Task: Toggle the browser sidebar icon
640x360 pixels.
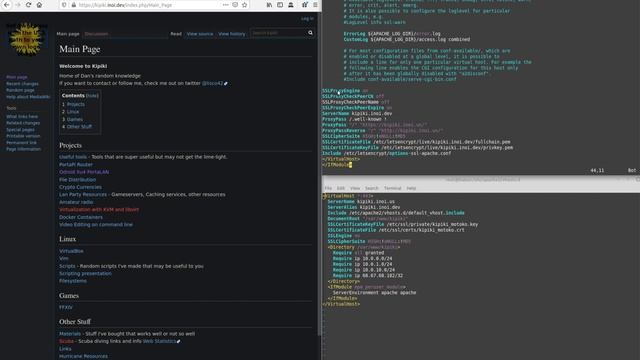Action: pos(280,5)
